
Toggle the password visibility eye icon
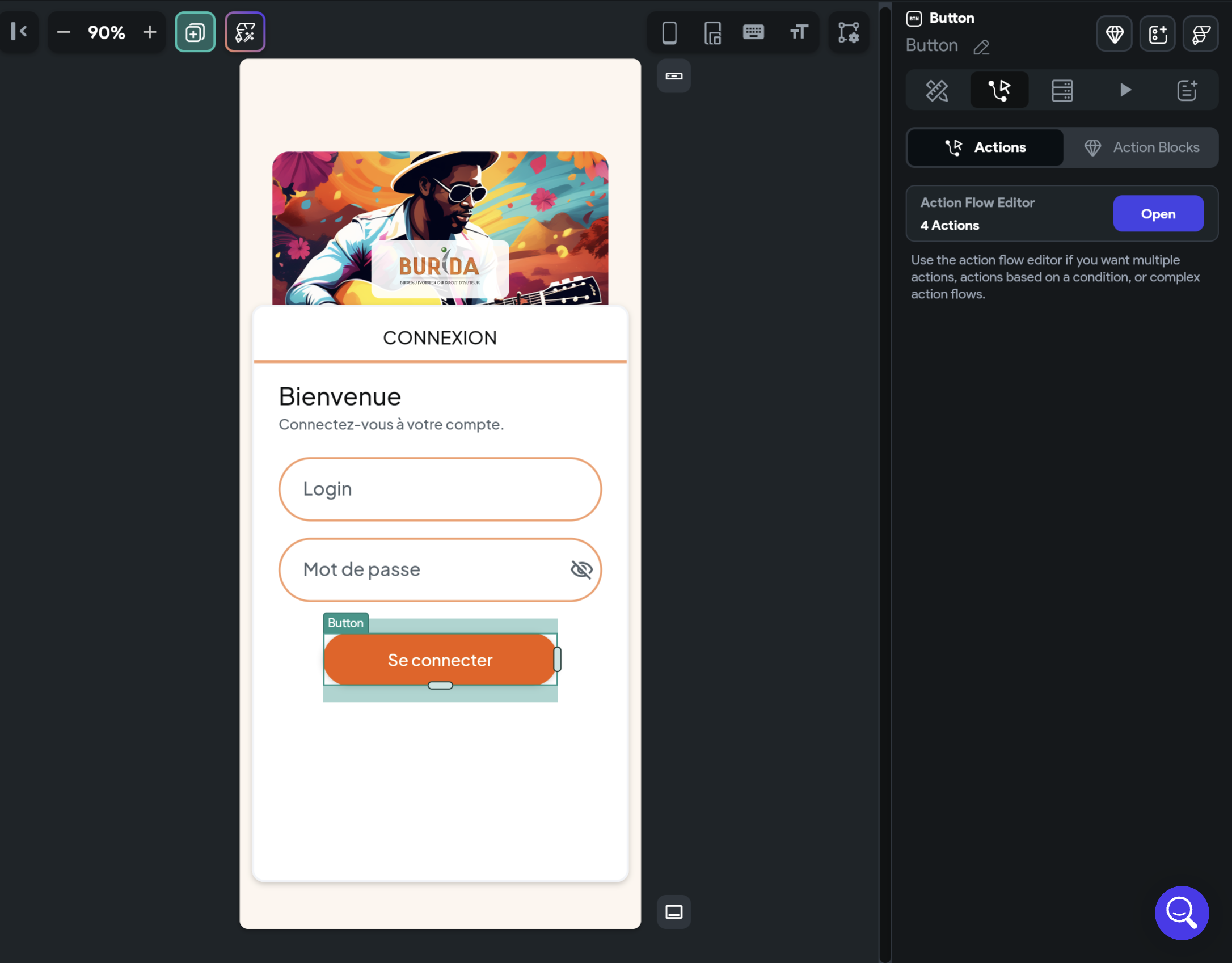click(x=581, y=569)
